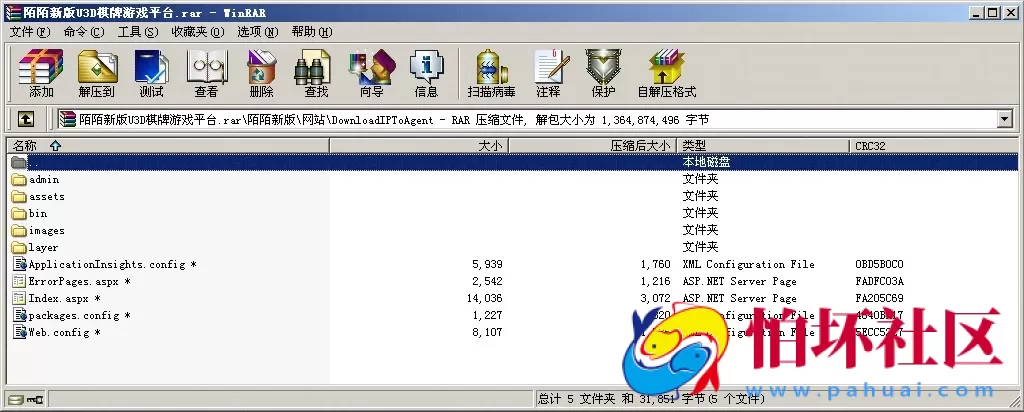Sort by Name (名称) column header
The image size is (1024, 412).
tap(168, 146)
